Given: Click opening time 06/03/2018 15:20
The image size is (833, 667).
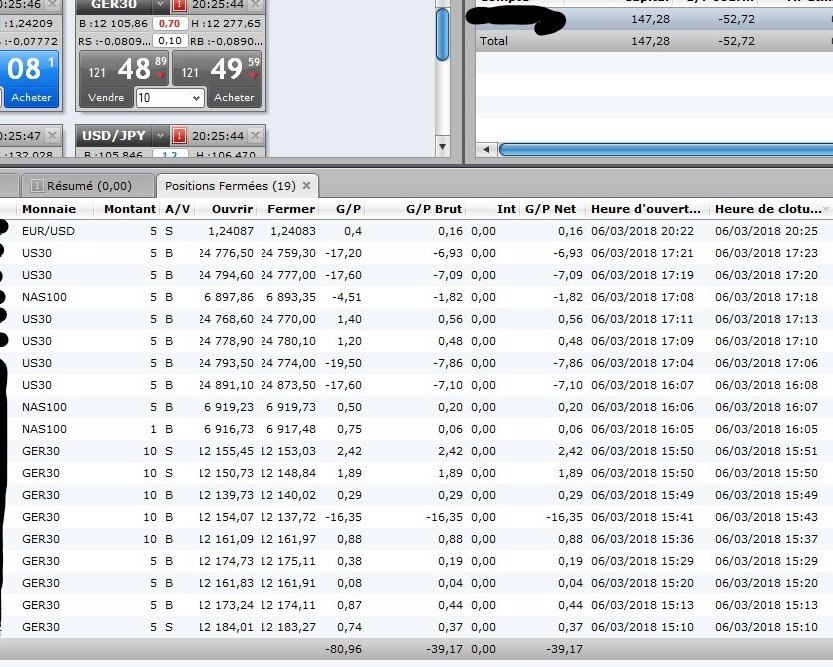Looking at the screenshot, I should pyautogui.click(x=642, y=583).
